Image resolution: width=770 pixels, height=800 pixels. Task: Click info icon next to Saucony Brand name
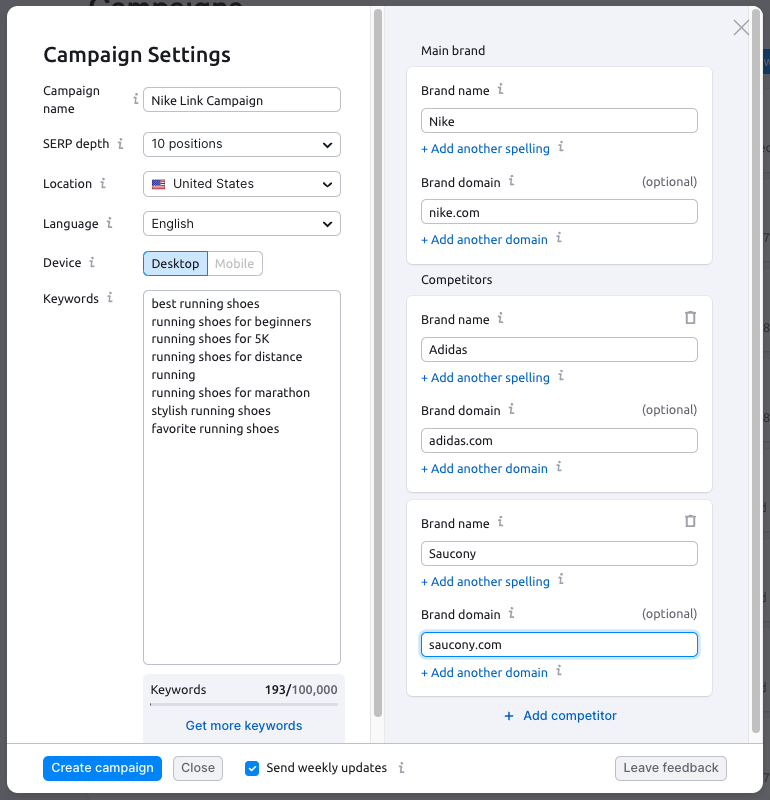click(x=501, y=522)
